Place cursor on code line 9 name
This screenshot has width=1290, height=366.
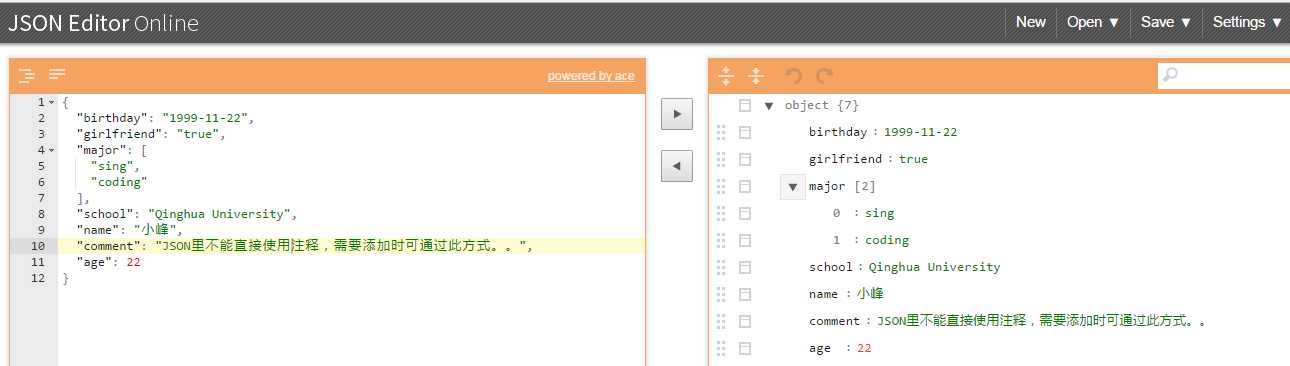130,230
